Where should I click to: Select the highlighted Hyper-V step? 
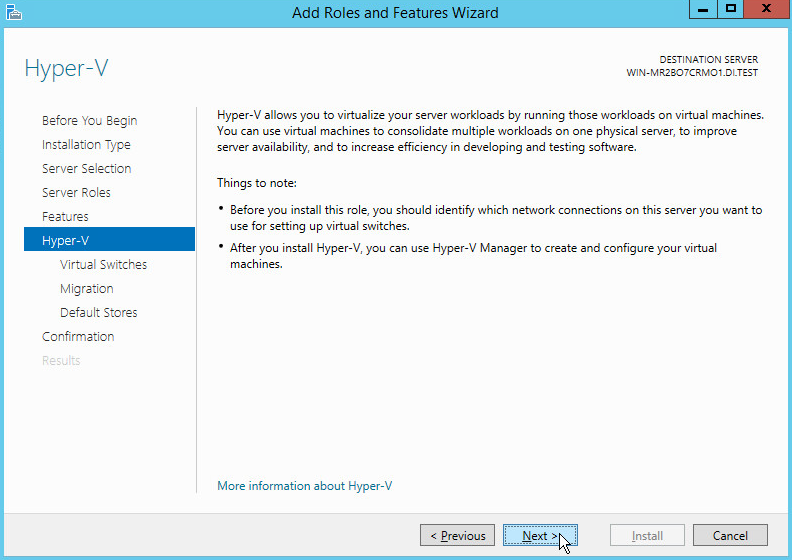click(66, 241)
